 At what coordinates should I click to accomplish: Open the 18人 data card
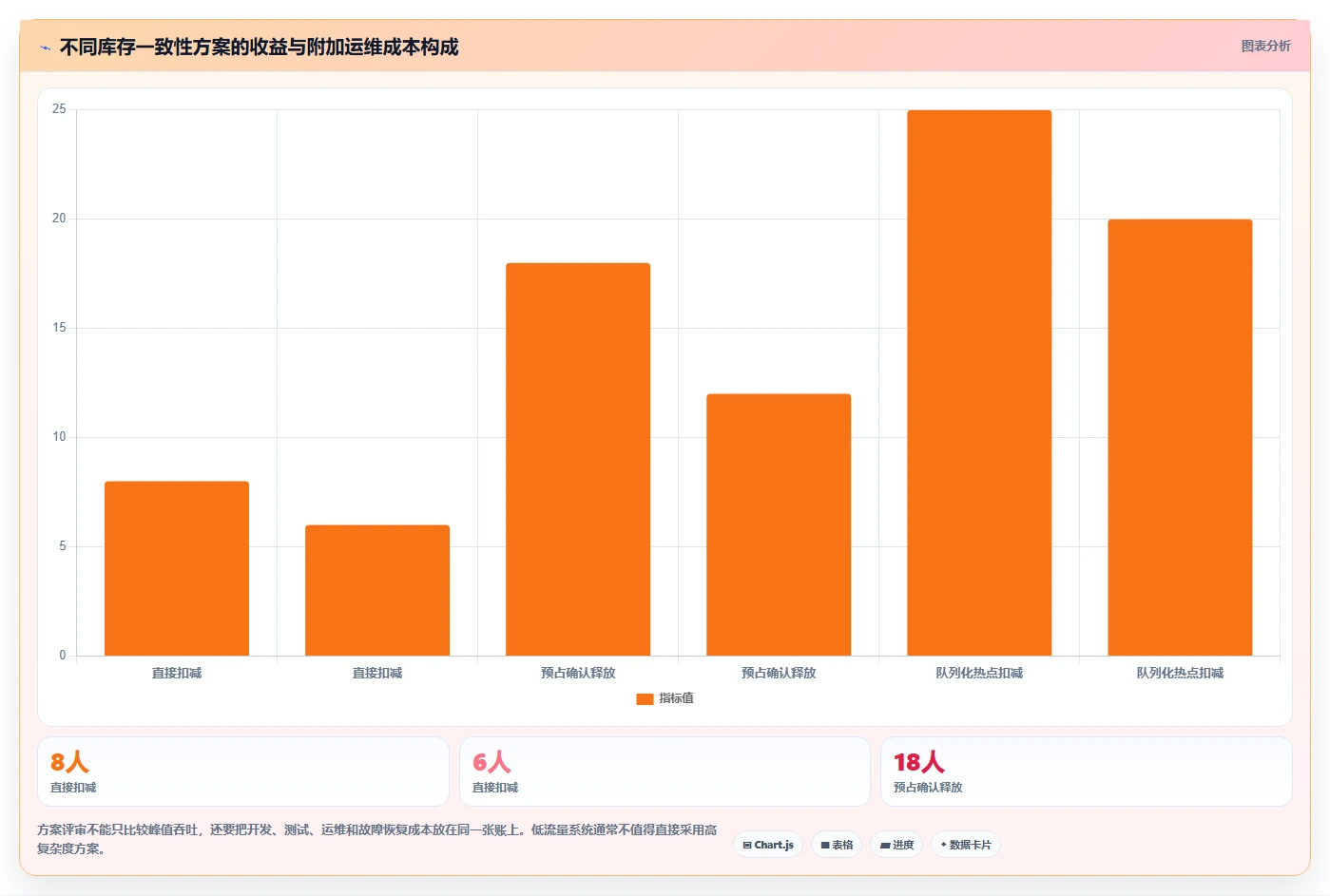(x=1086, y=772)
